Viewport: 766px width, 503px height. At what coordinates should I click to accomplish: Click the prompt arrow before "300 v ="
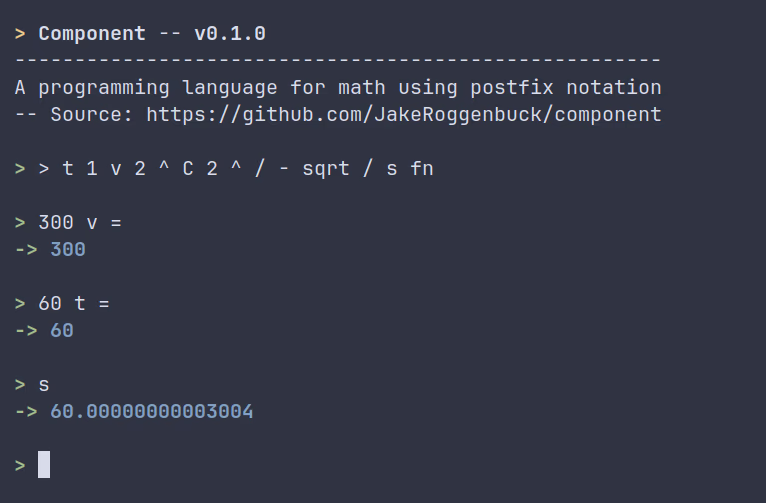tap(20, 222)
